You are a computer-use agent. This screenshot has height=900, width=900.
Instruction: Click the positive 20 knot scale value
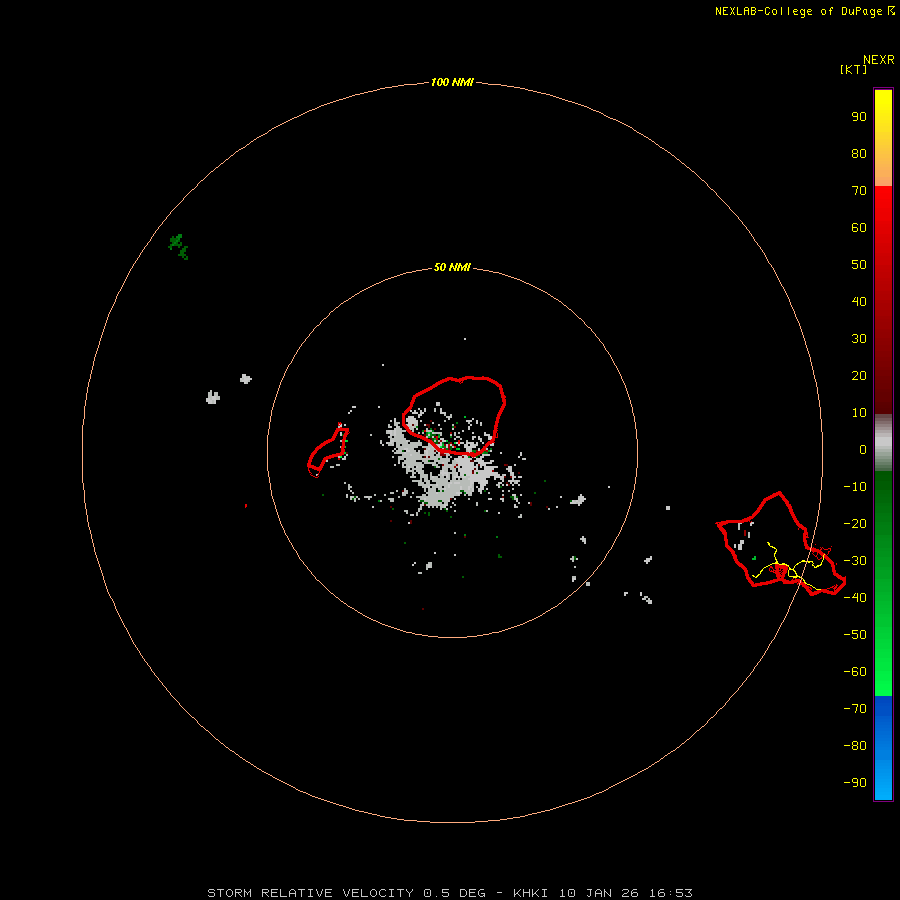point(859,375)
